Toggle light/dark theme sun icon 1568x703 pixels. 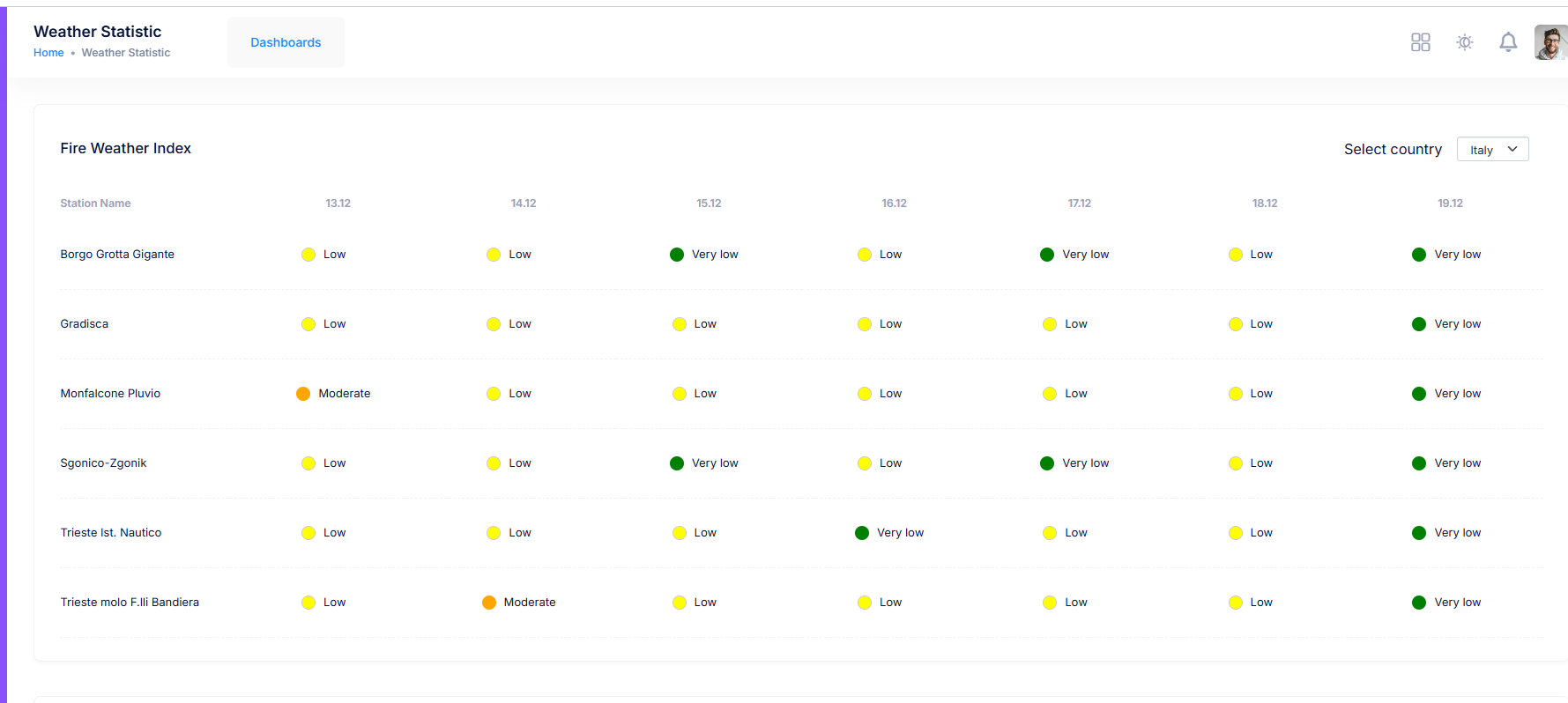(1464, 42)
